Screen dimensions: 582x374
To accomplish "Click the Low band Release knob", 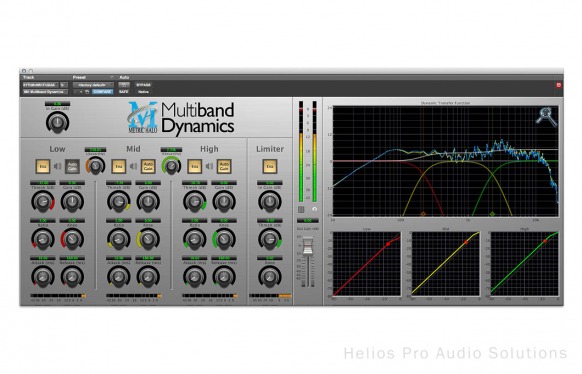I will coord(72,277).
